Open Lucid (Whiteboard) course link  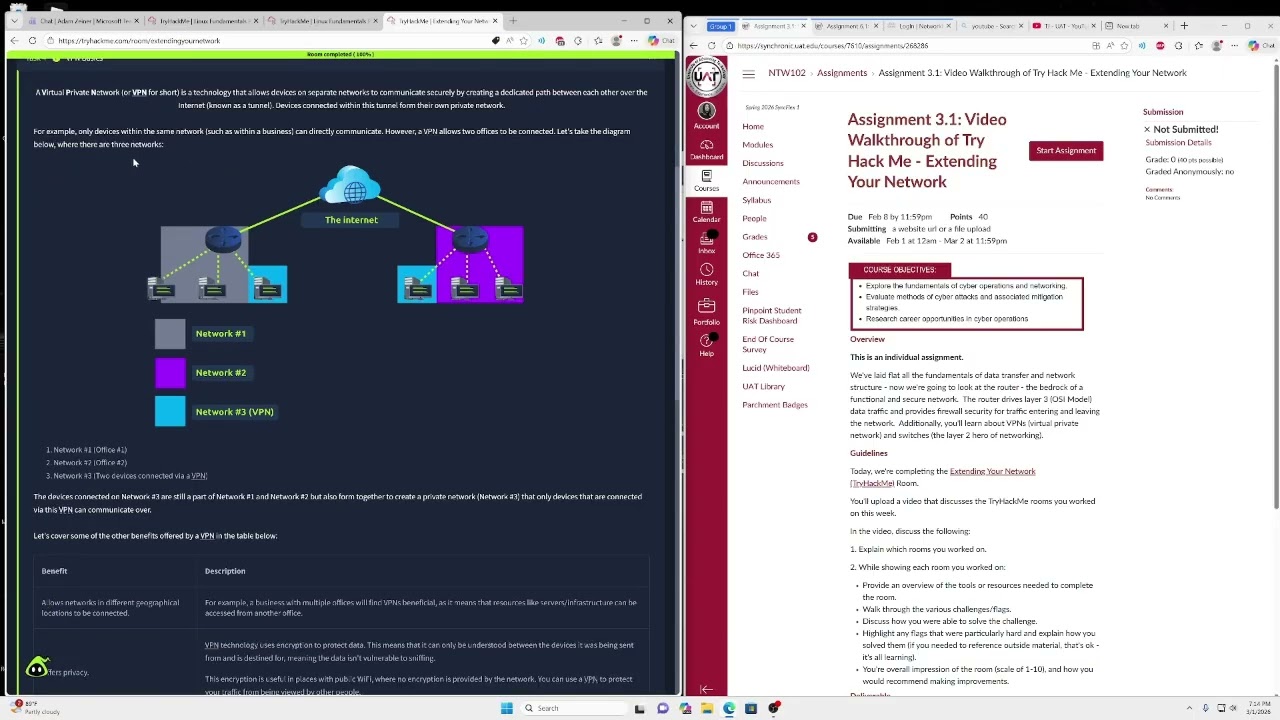tap(776, 368)
